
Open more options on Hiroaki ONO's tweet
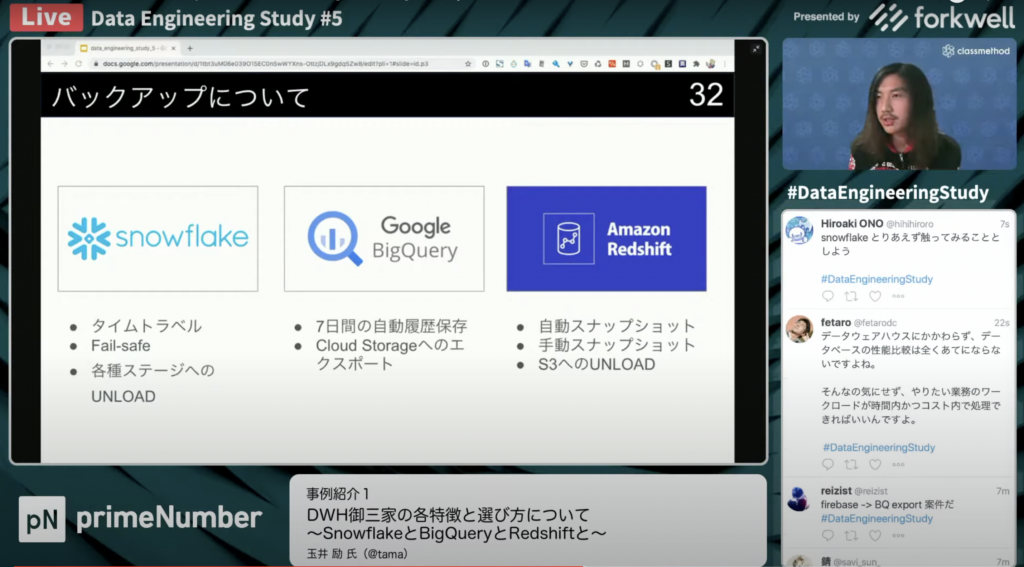(x=898, y=297)
